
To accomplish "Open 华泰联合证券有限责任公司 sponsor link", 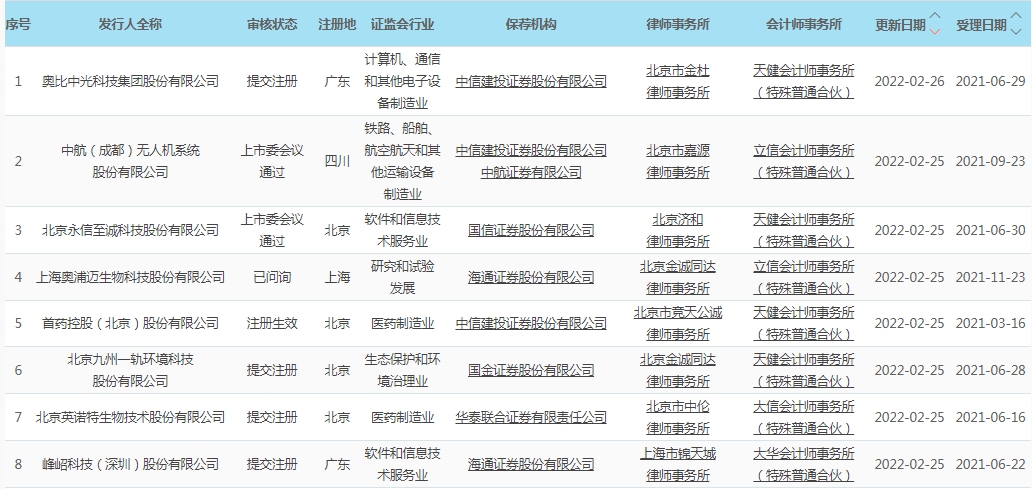I will pos(531,417).
